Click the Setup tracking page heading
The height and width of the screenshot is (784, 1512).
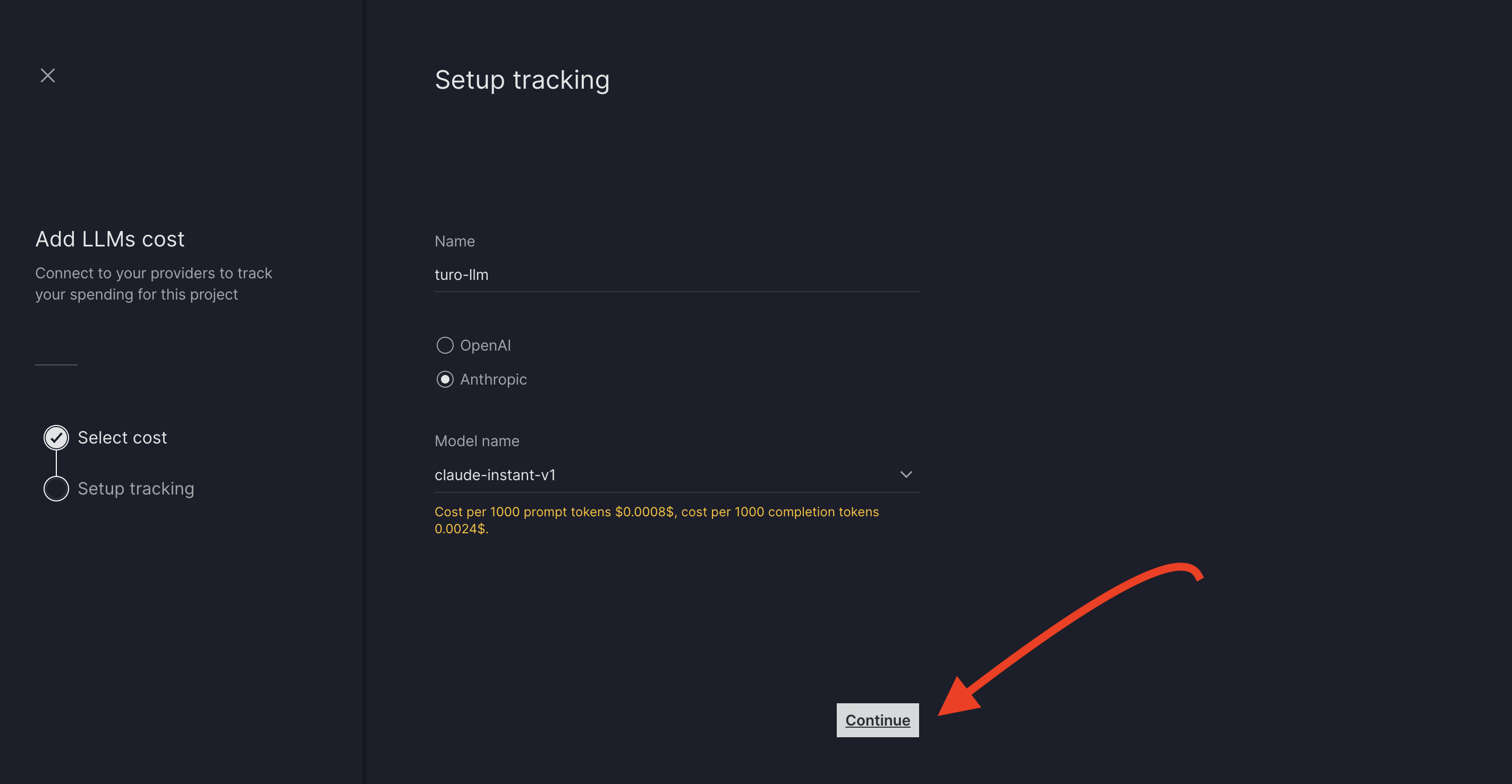click(522, 80)
